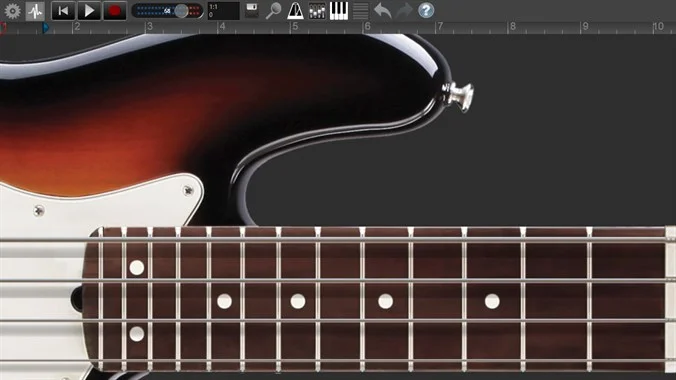
Task: Click the redo arrow
Action: click(x=404, y=10)
